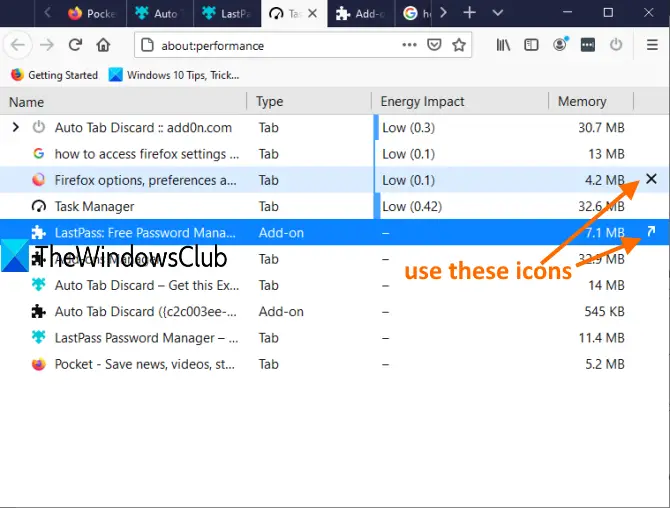The width and height of the screenshot is (670, 508).
Task: Open a new tab with plus
Action: (469, 13)
